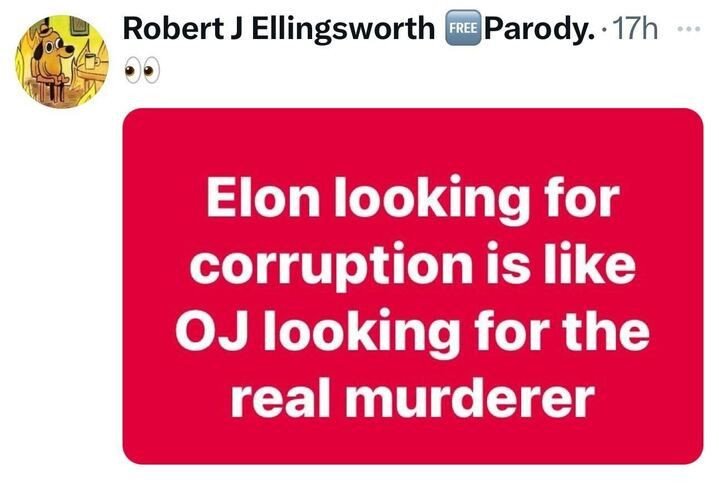Click the separator dot before 17h
The height and width of the screenshot is (484, 719).
605,30
